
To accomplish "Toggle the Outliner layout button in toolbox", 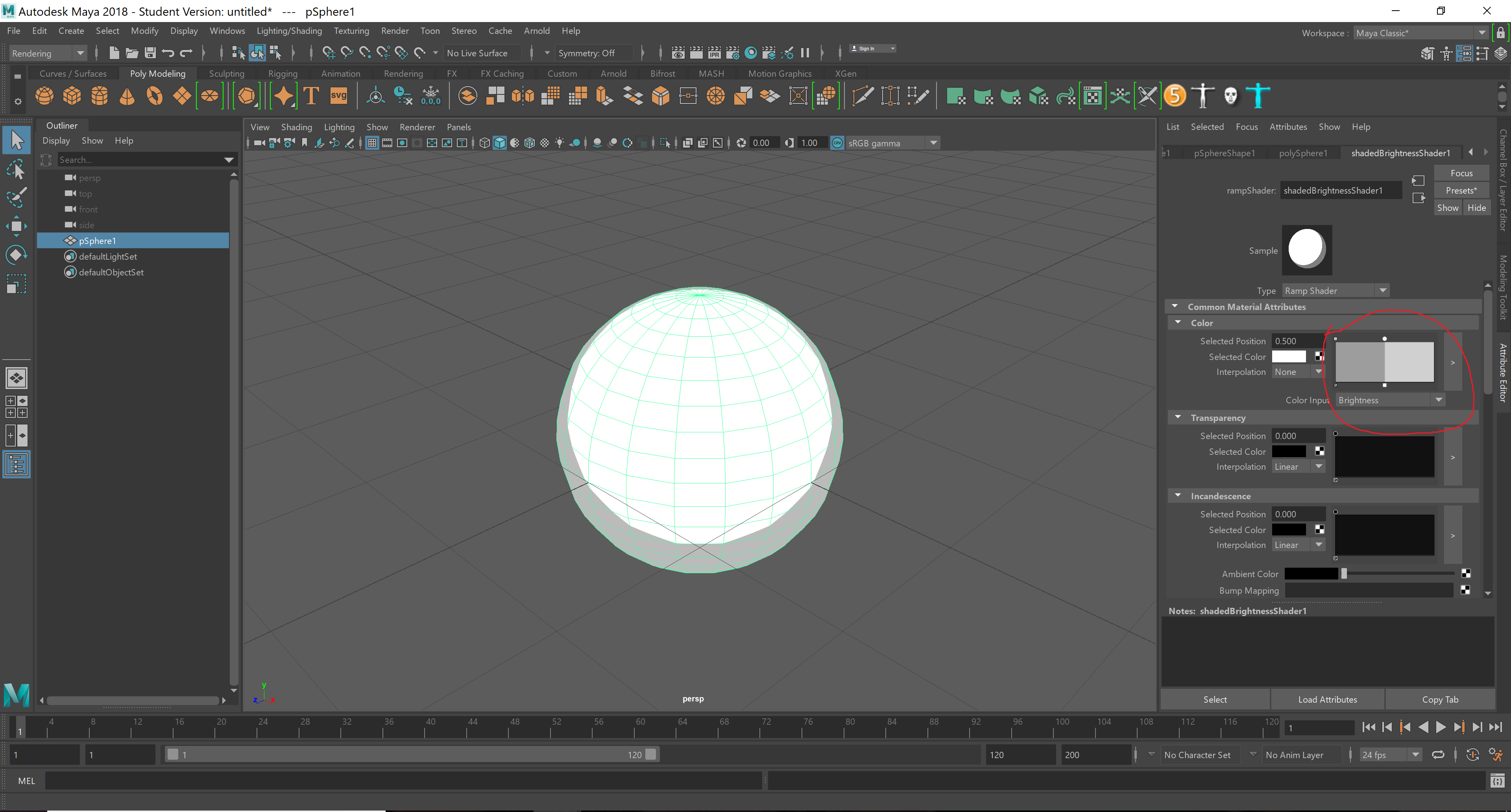I will pyautogui.click(x=17, y=464).
